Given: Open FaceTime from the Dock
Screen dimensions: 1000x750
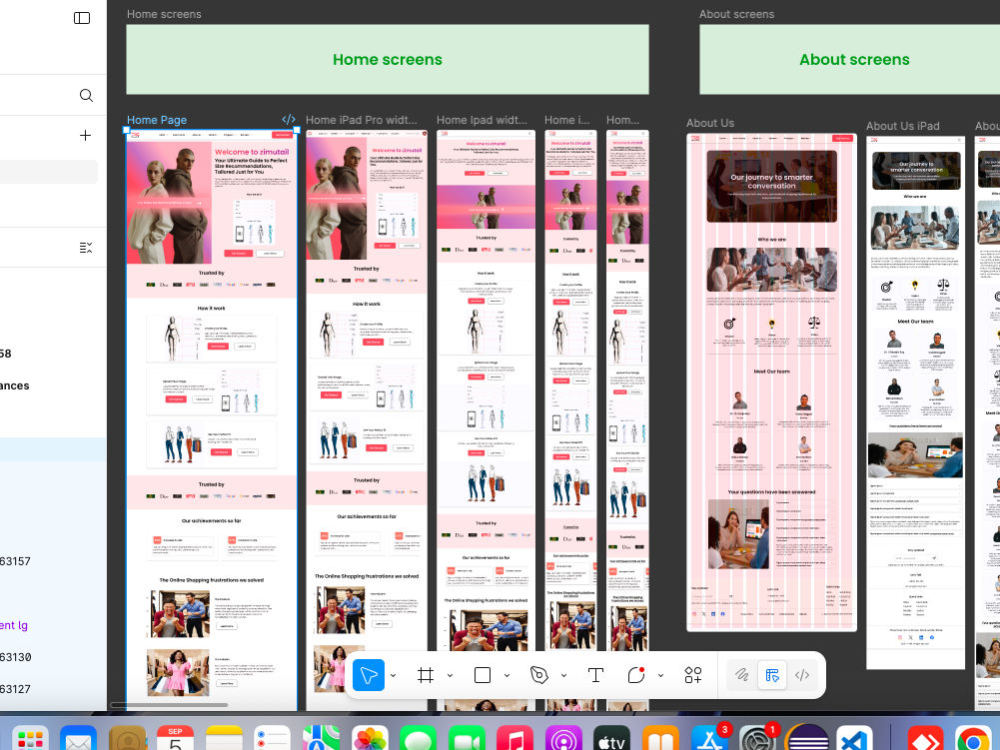Looking at the screenshot, I should pos(467,740).
